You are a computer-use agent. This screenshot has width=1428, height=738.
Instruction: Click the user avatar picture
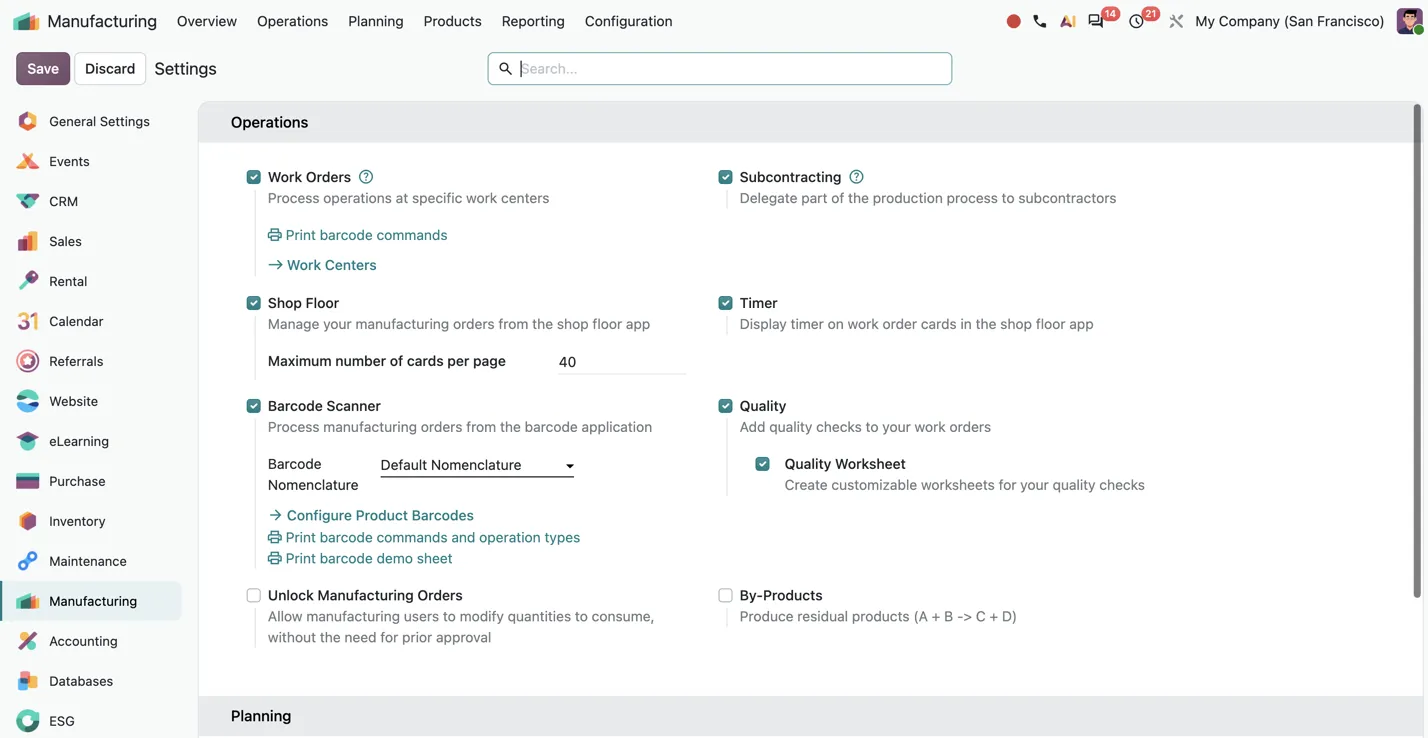point(1410,21)
